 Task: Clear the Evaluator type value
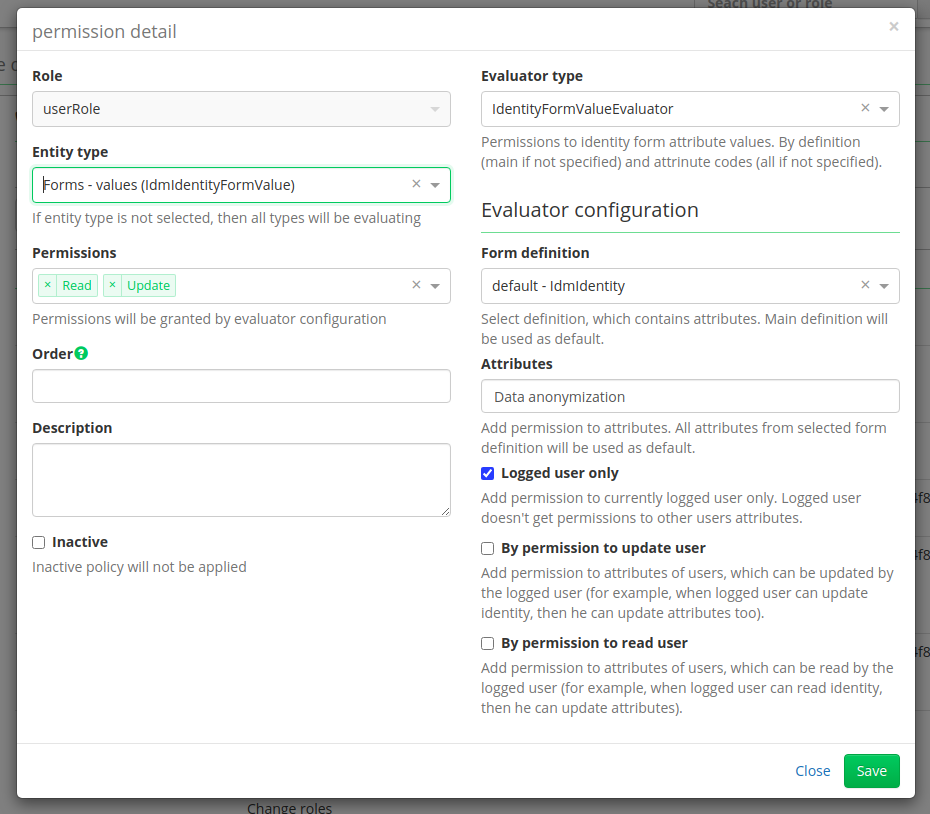(865, 108)
